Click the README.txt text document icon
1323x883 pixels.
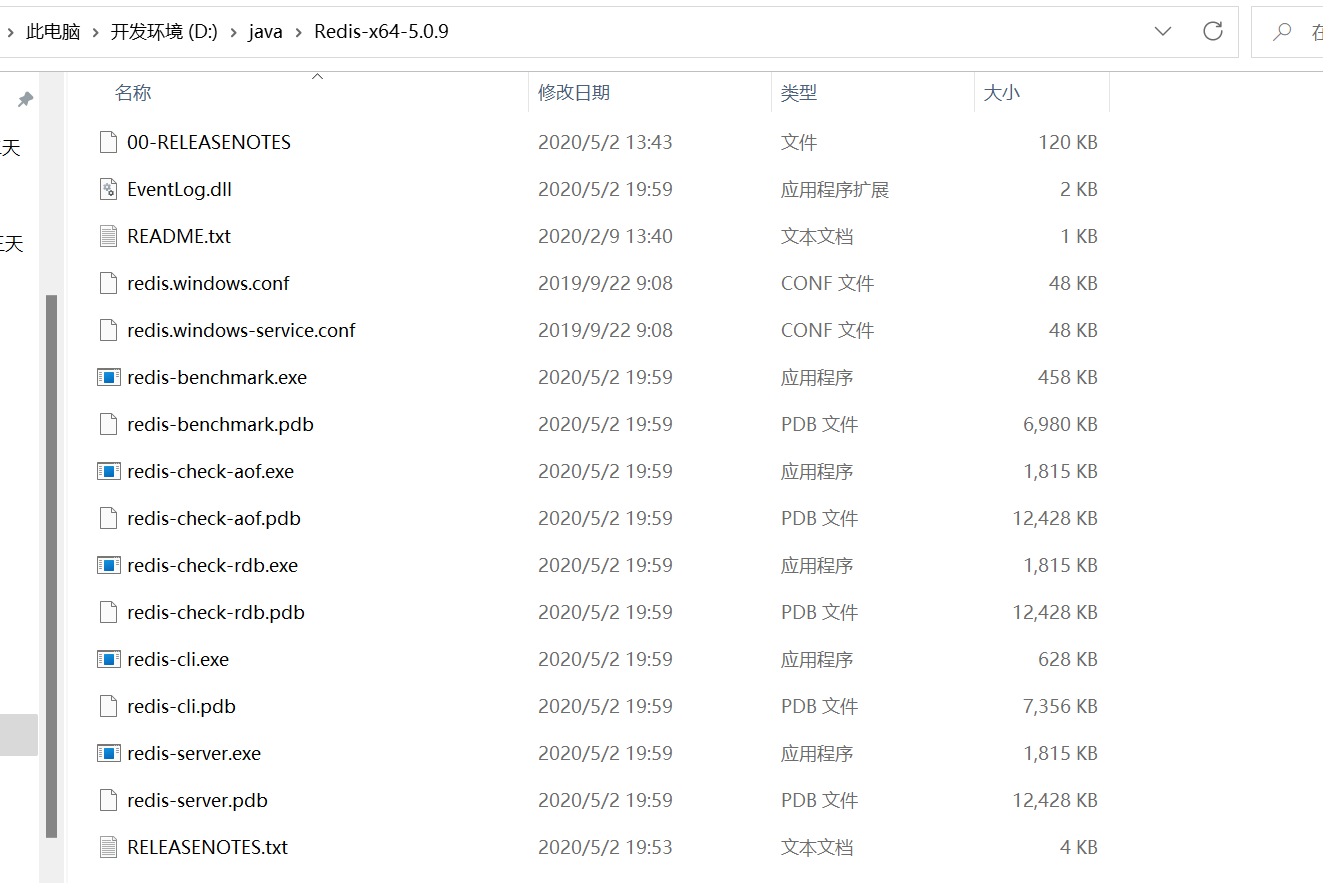[107, 236]
